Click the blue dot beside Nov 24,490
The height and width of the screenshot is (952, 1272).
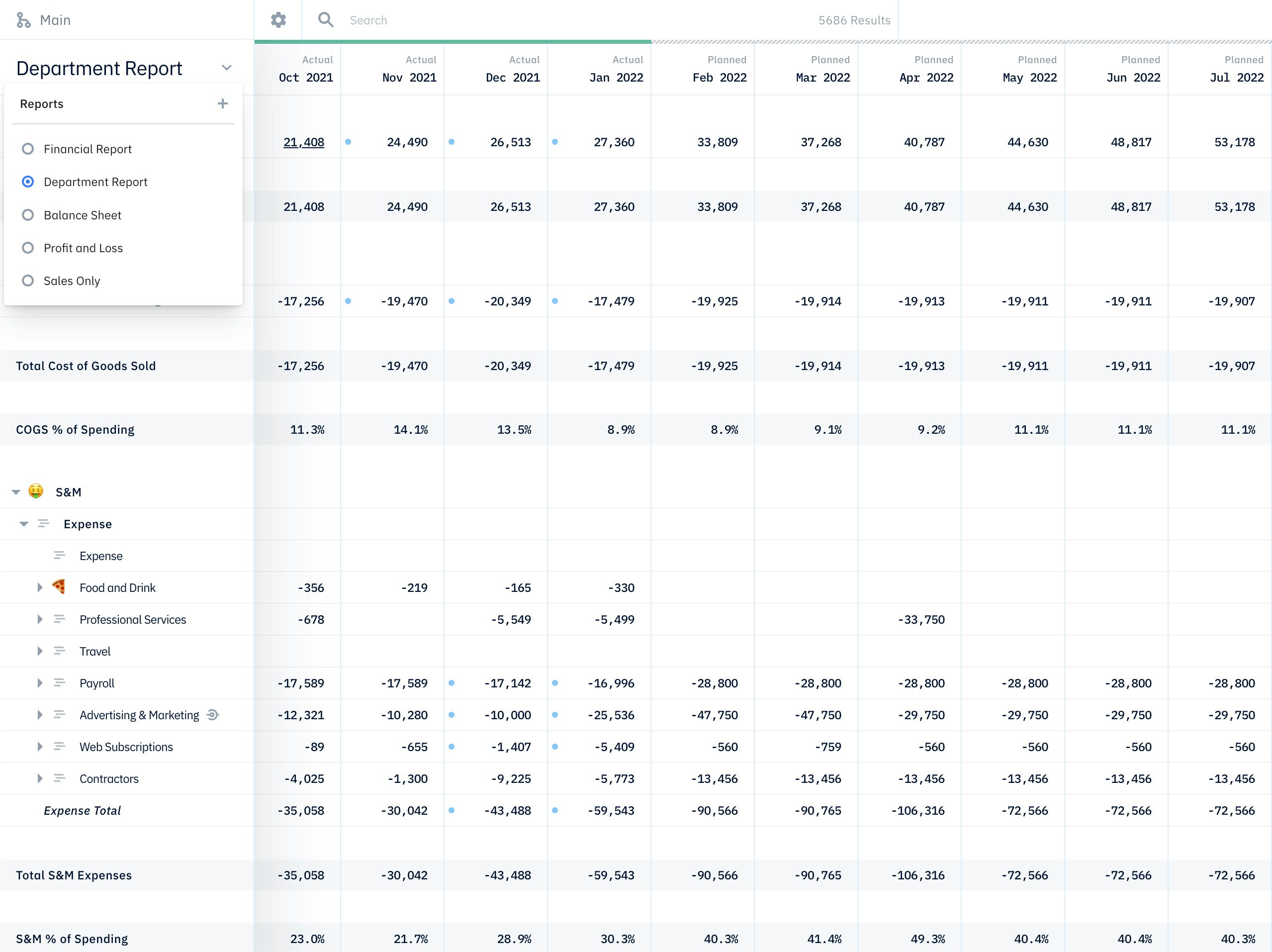coord(348,142)
